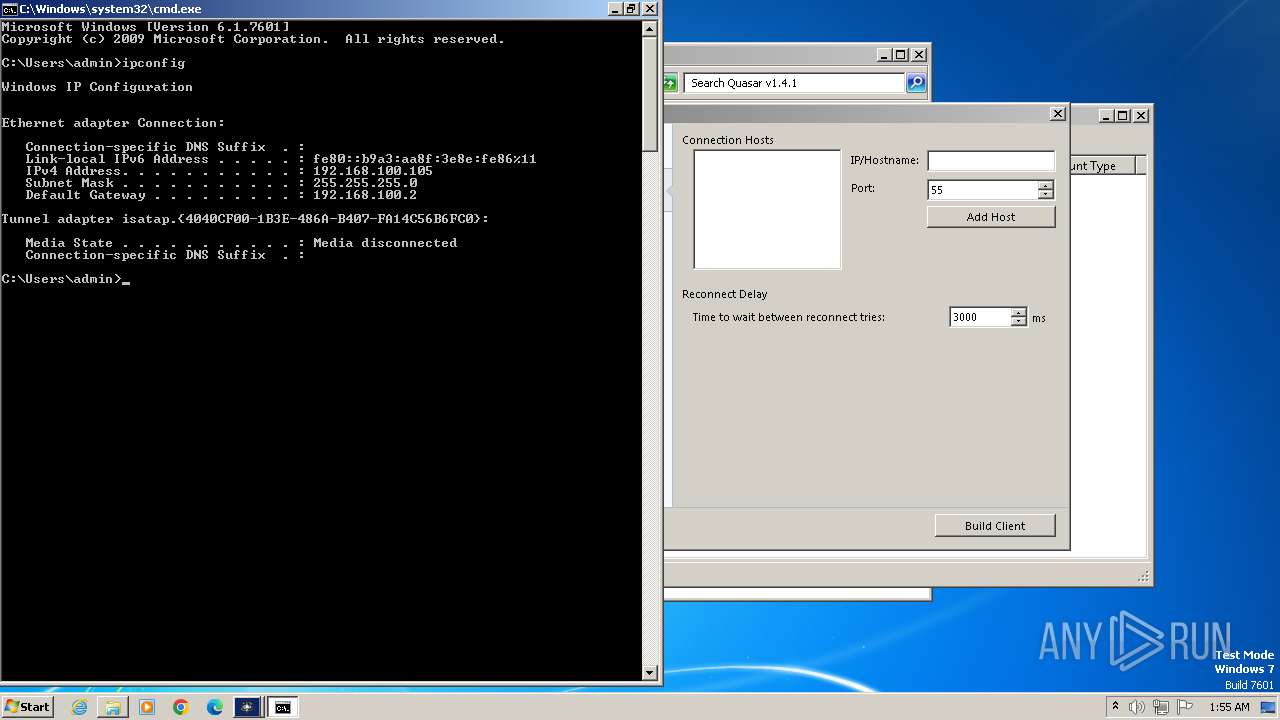
Task: Click into the Port number field
Action: point(982,190)
